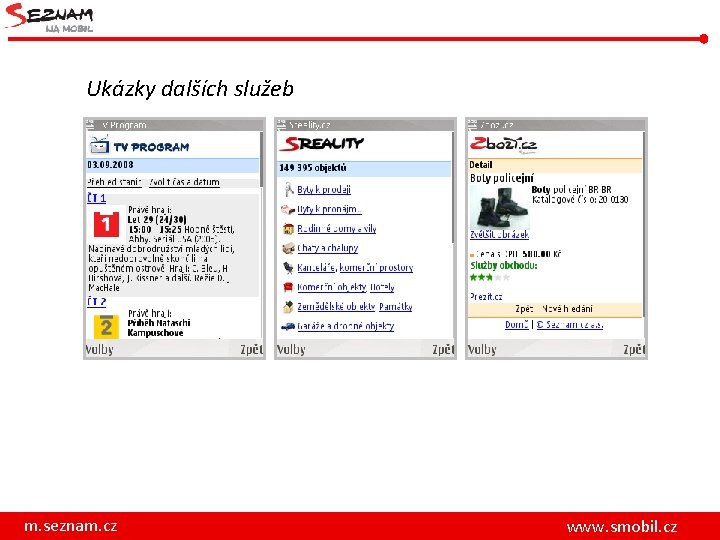The image size is (720, 540).
Task: Open Chaty a chalupy link
Action: tap(327, 248)
